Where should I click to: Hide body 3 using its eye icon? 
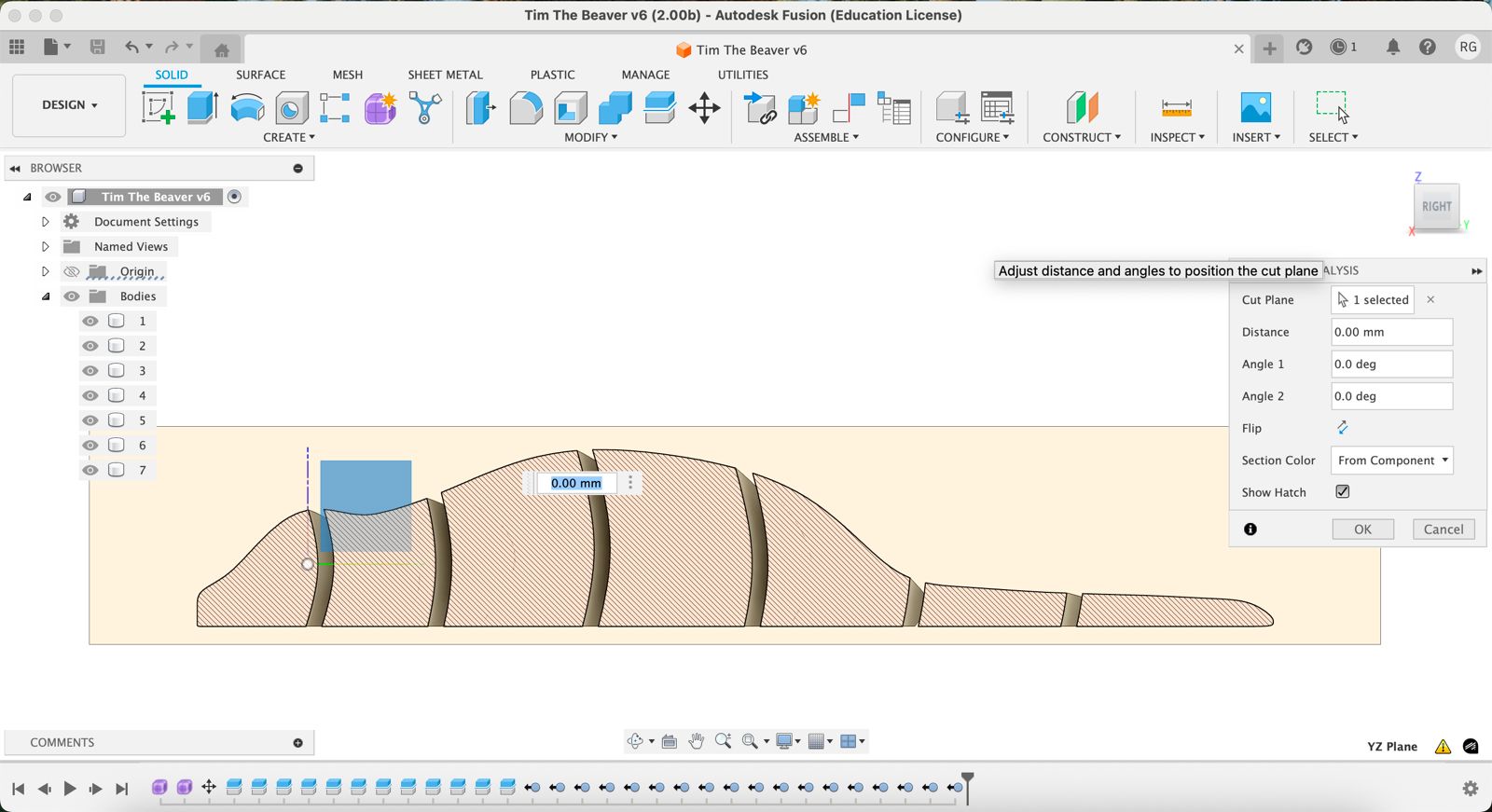coord(90,371)
